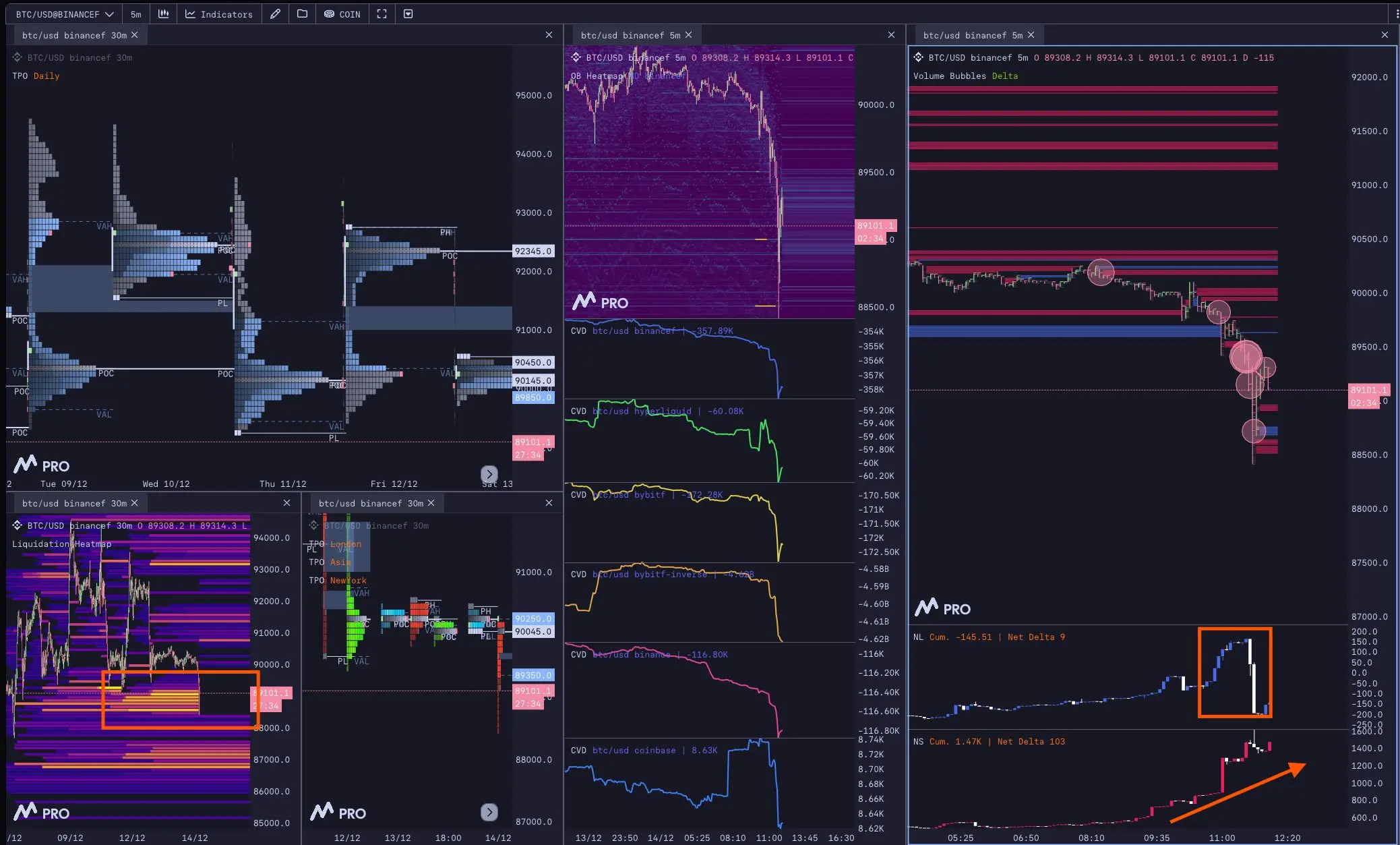Viewport: 1400px width, 845px height.
Task: Open the folder layouts icon
Action: point(302,14)
